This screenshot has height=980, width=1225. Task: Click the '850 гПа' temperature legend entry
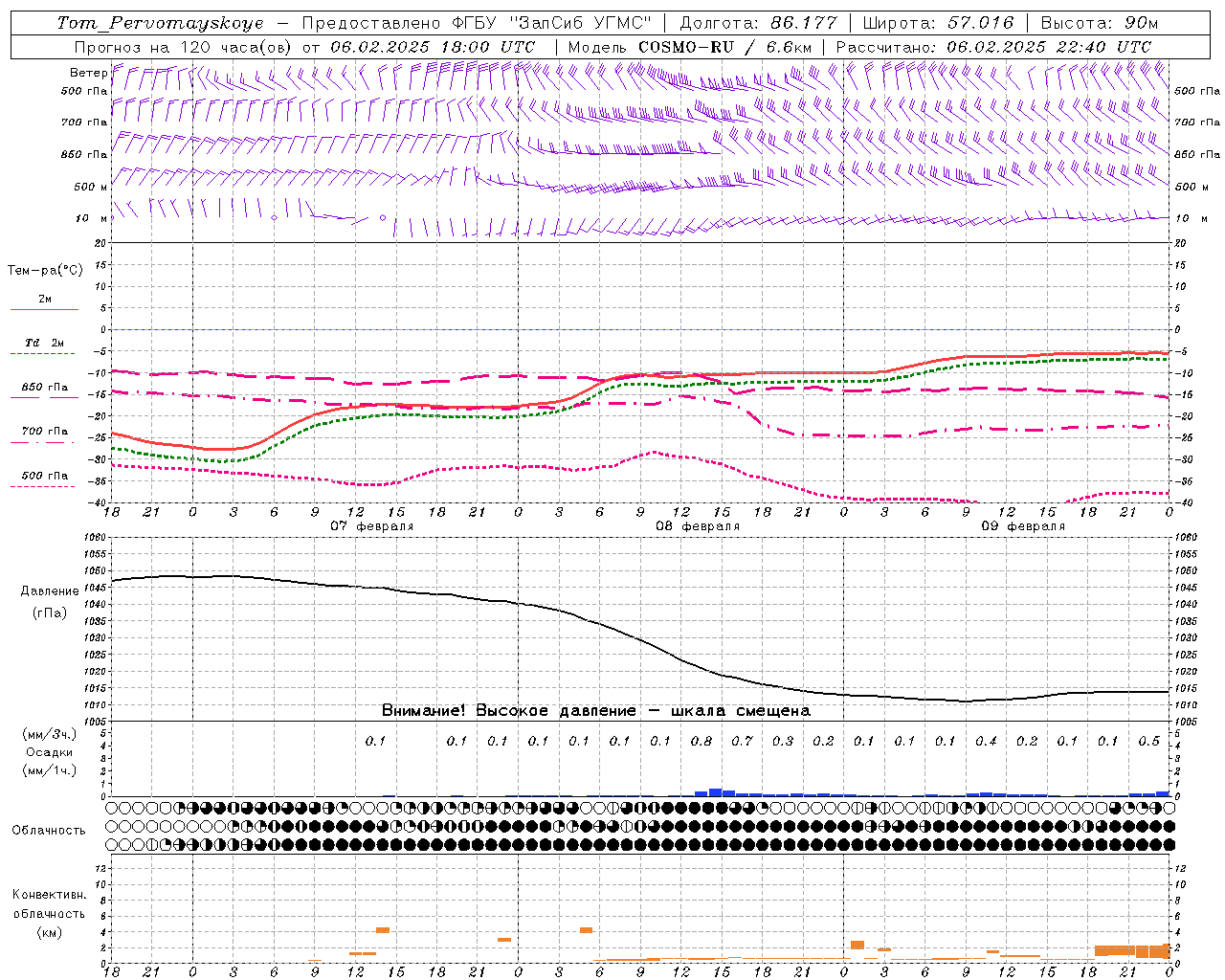(45, 388)
